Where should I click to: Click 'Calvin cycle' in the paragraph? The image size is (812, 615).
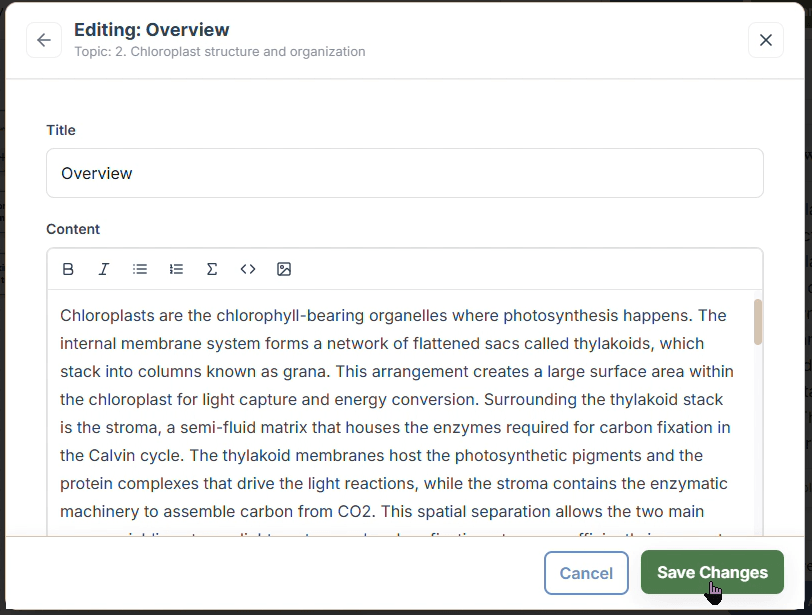click(x=122, y=456)
